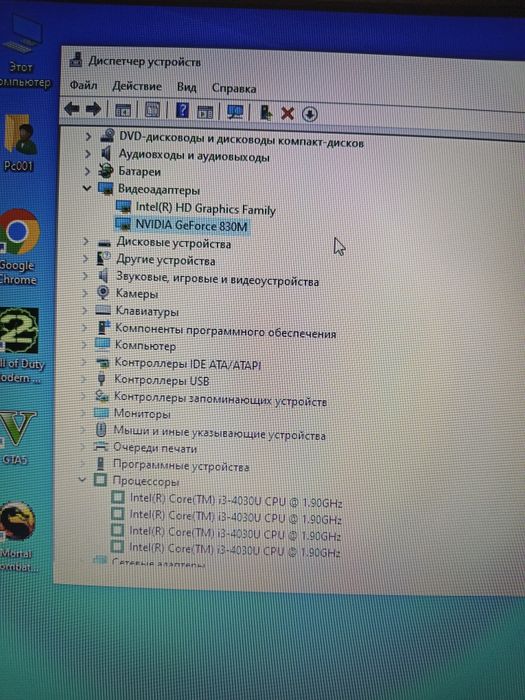Viewport: 525px width, 700px height.
Task: Open Mortal Kombat desktop shortcut
Action: 17,537
